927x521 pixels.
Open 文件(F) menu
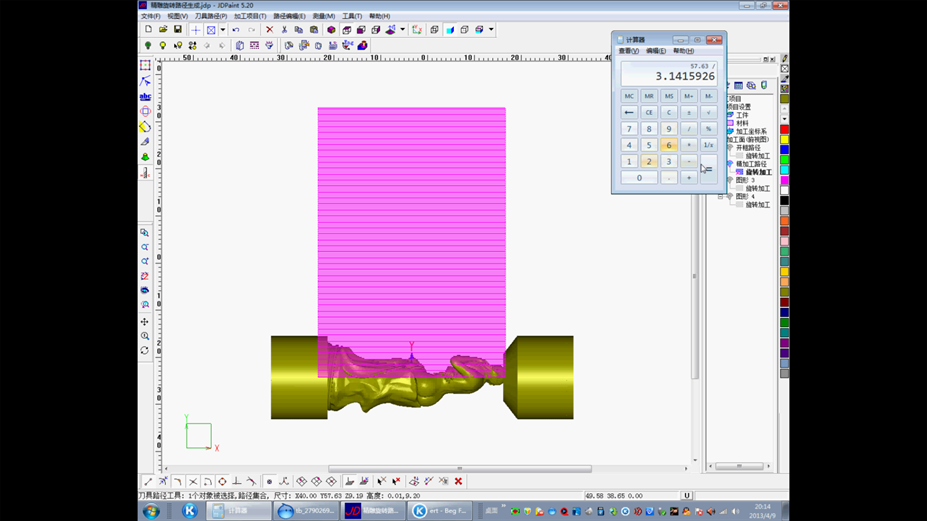(151, 16)
